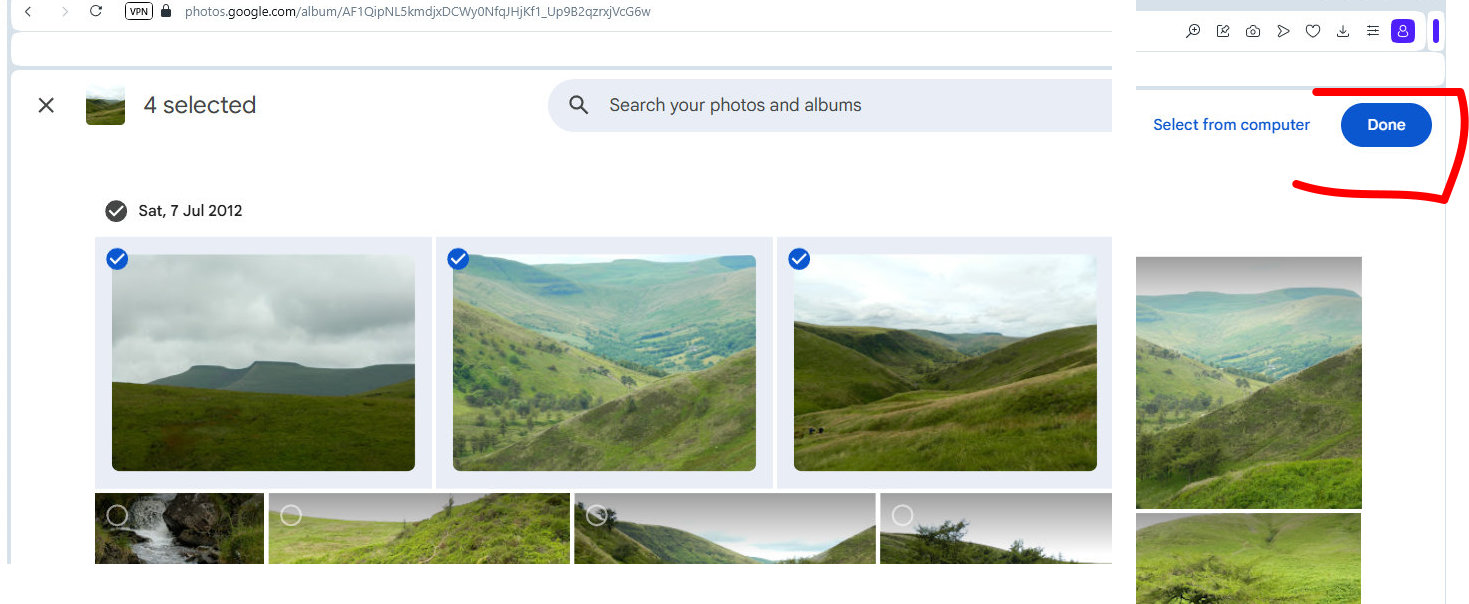
Task: Confirm the selection with the Done button
Action: click(x=1386, y=125)
